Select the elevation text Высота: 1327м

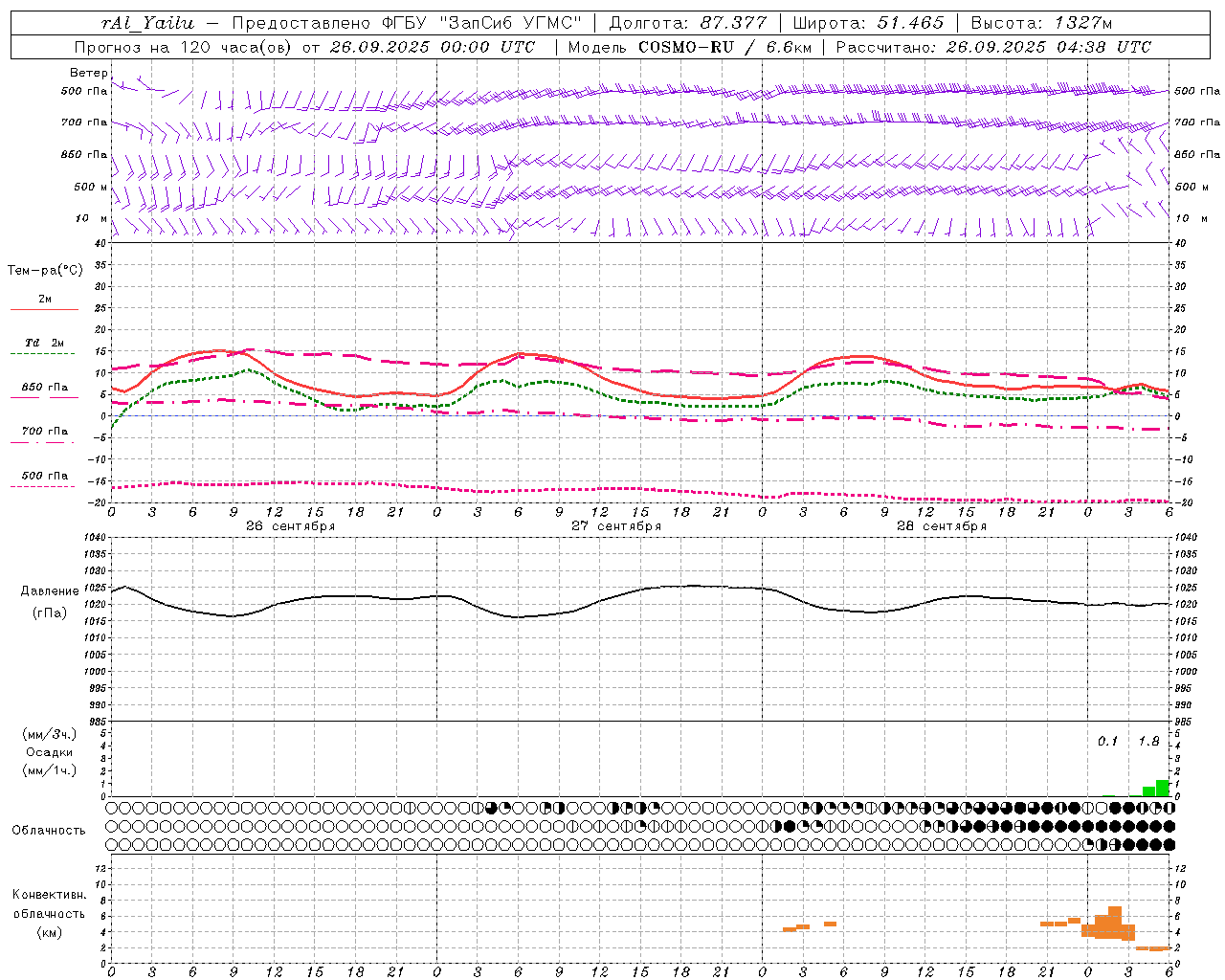[x=1041, y=23]
